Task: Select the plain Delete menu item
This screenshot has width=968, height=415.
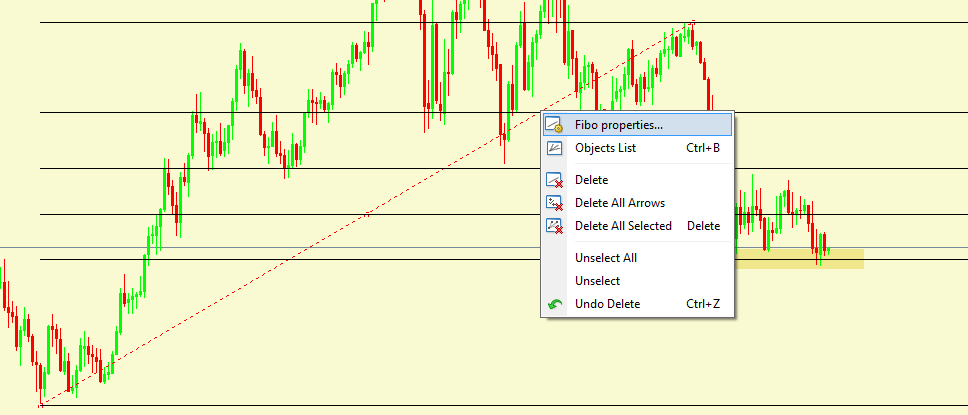Action: [591, 180]
